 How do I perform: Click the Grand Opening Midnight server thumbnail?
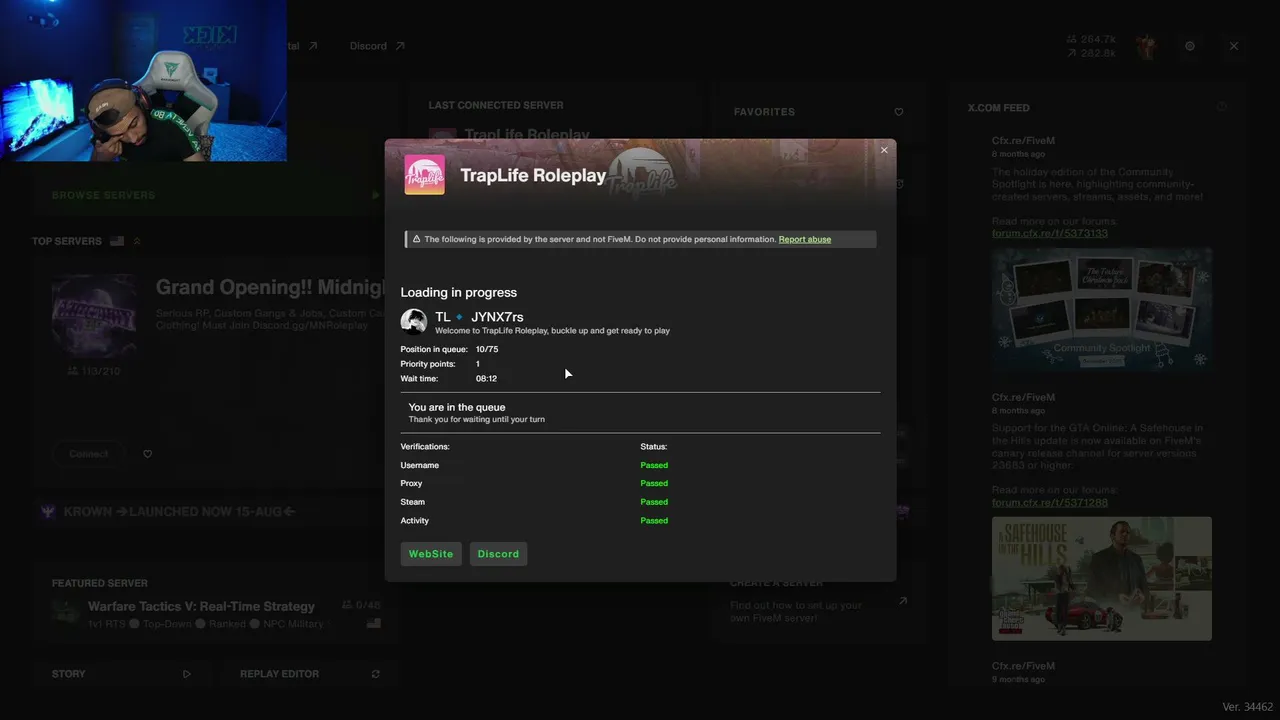coord(95,316)
